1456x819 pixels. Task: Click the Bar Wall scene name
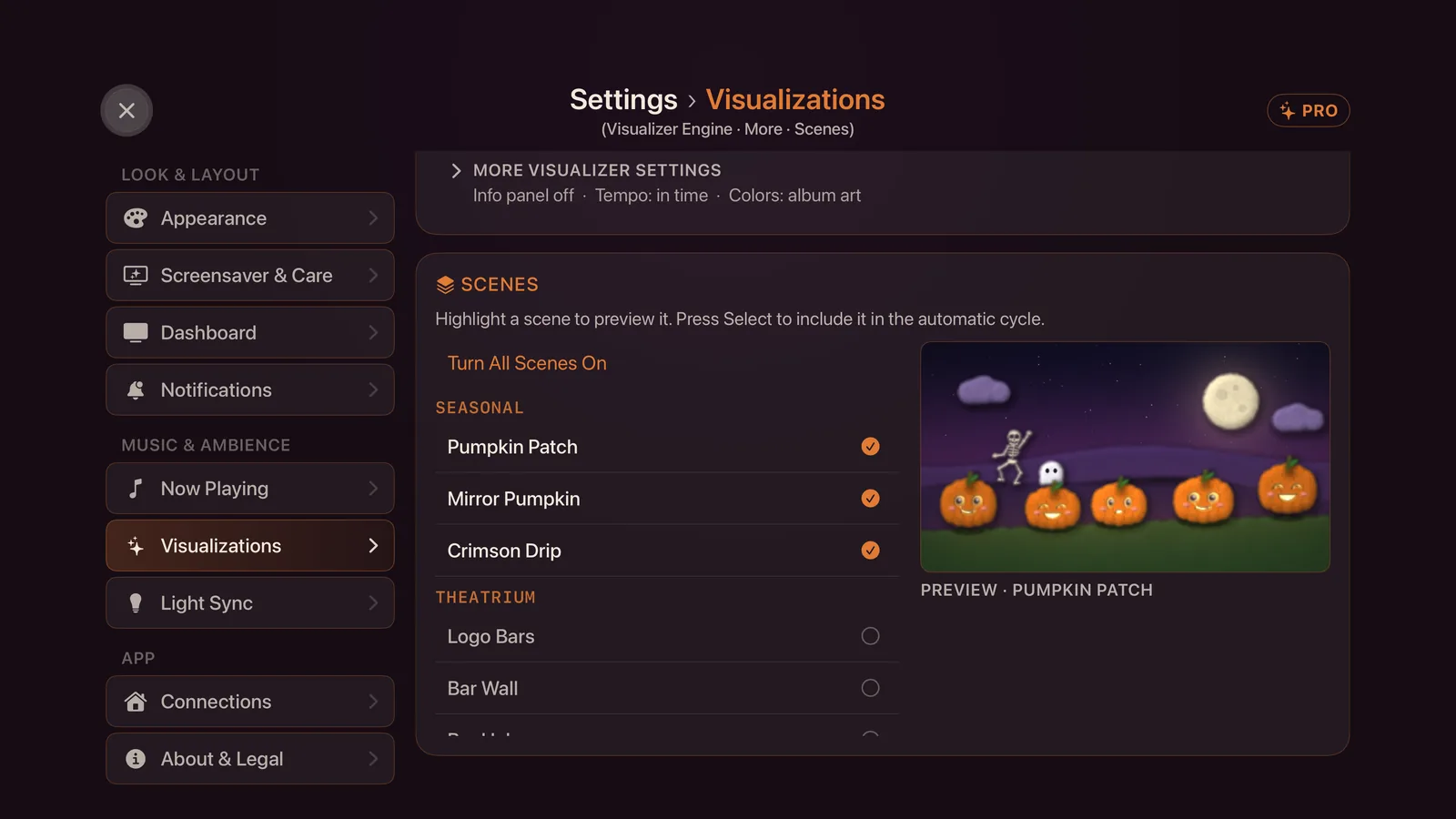click(x=482, y=688)
